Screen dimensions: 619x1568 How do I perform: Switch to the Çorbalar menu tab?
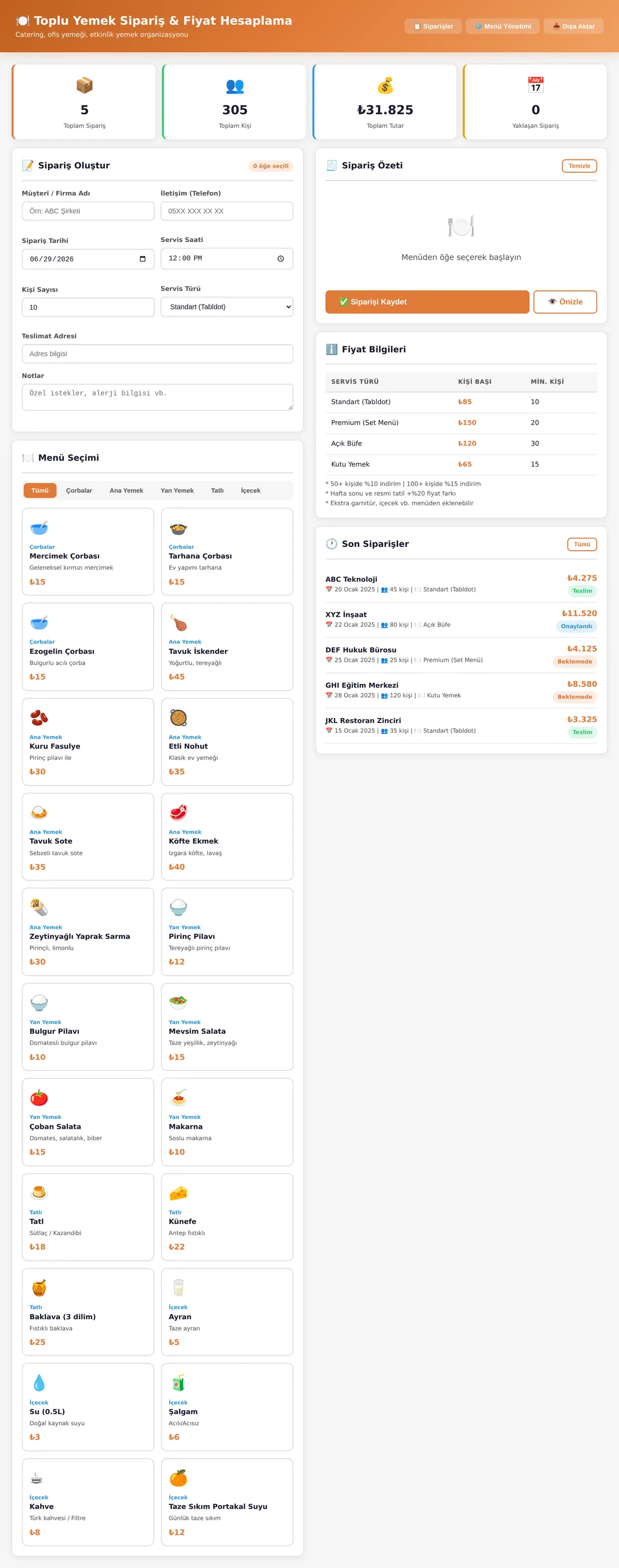tap(79, 491)
